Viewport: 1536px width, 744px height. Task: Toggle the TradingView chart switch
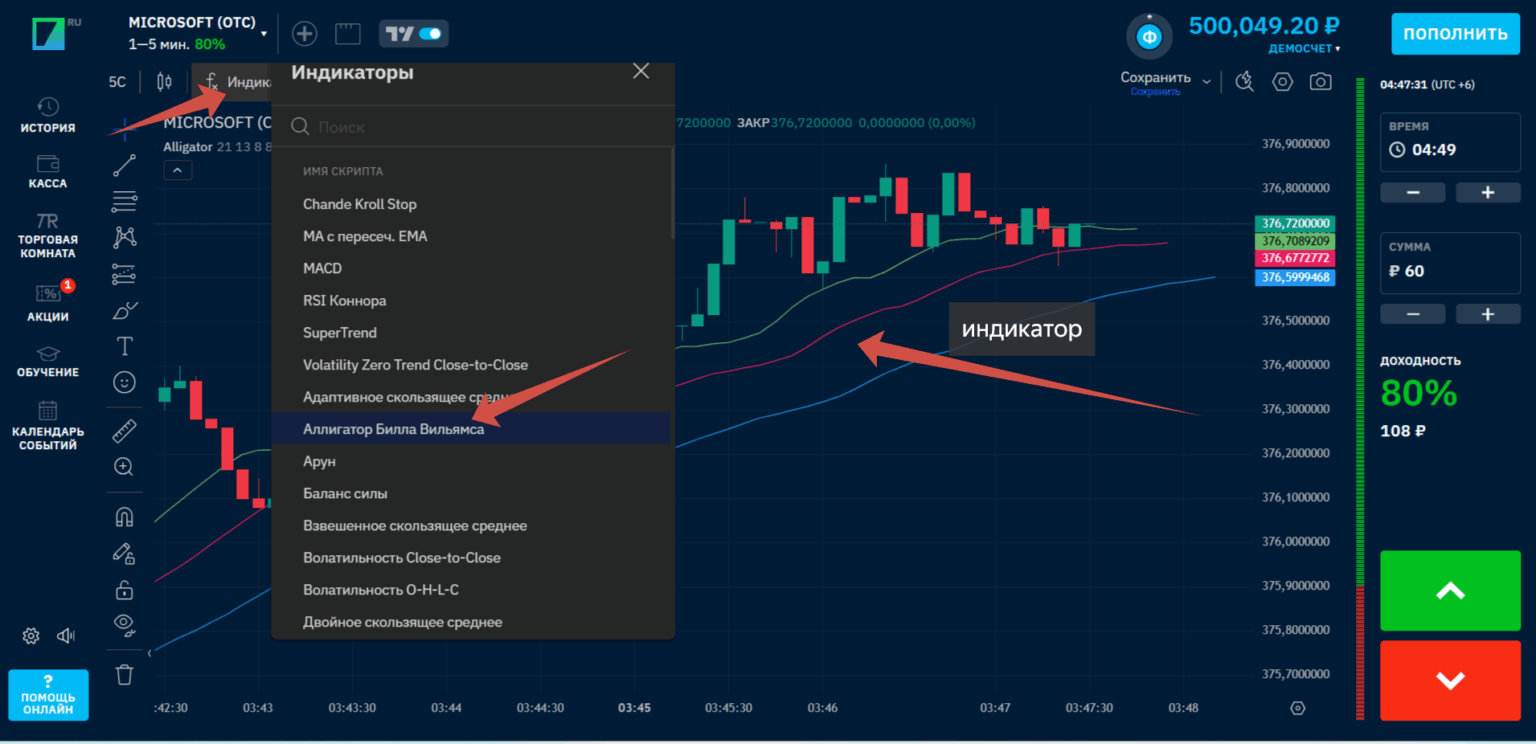point(414,33)
